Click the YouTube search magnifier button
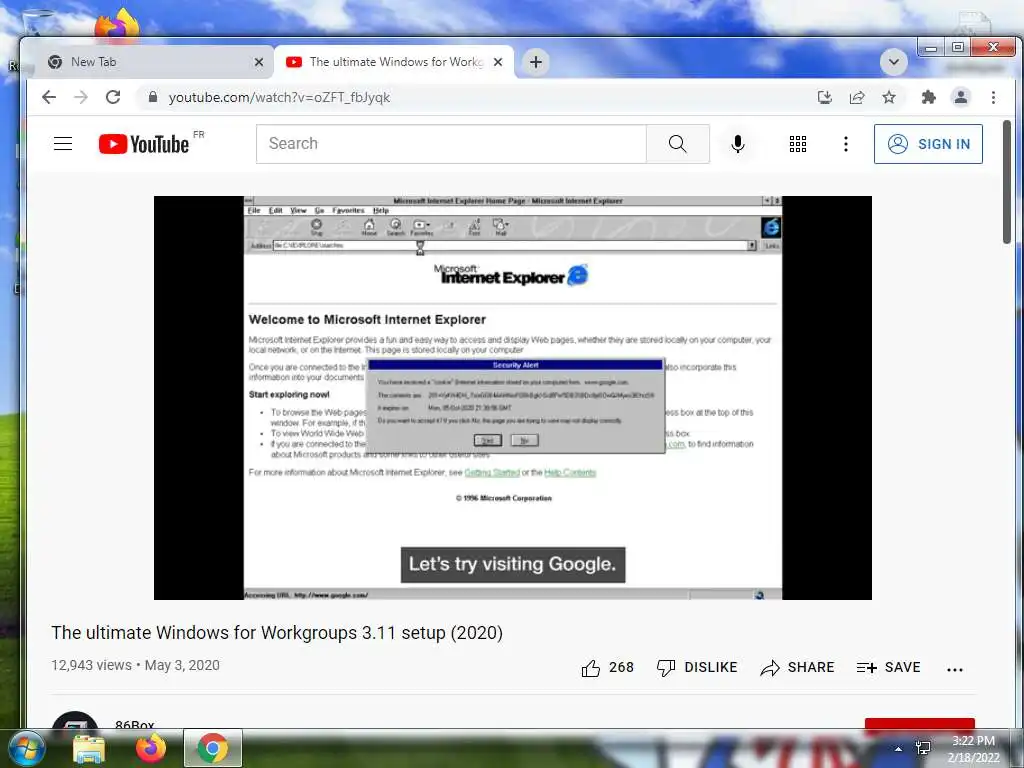 coord(677,144)
